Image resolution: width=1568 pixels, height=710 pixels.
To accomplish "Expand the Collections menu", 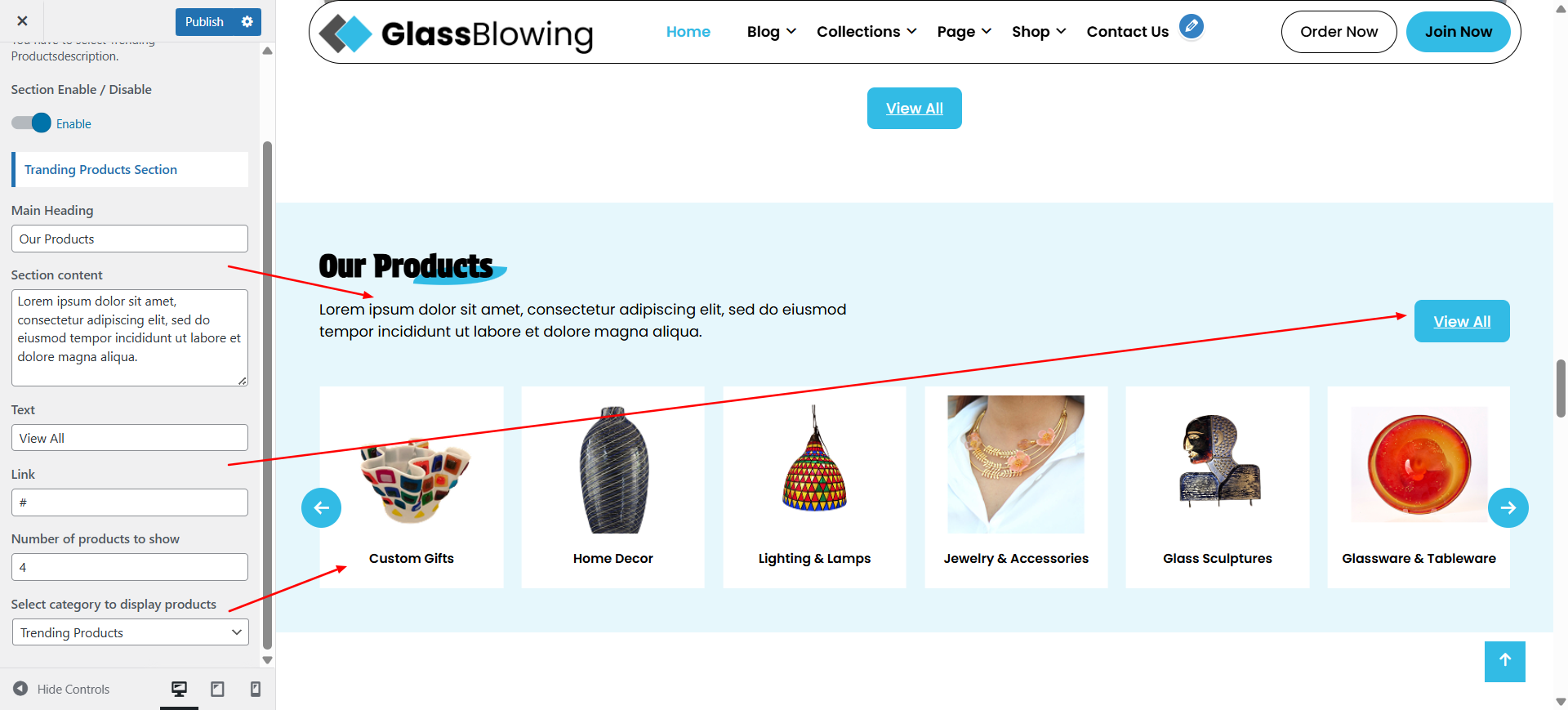I will click(866, 32).
